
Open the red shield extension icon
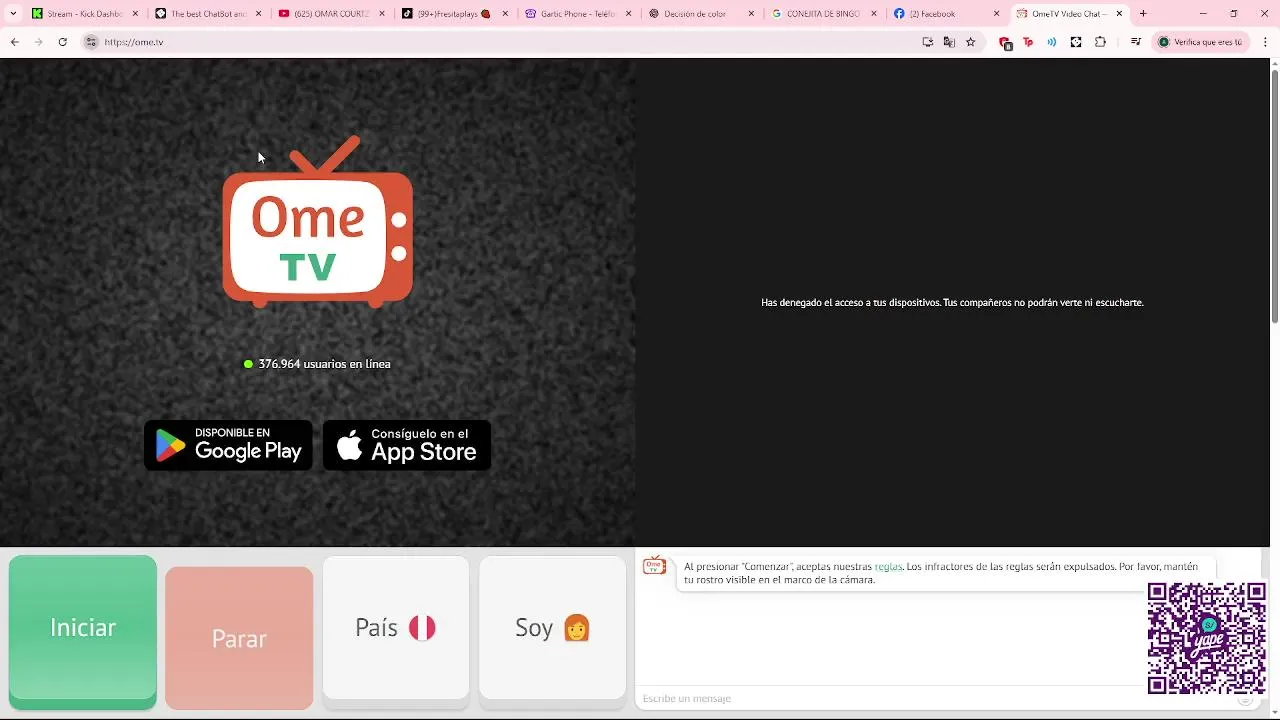coord(1006,43)
